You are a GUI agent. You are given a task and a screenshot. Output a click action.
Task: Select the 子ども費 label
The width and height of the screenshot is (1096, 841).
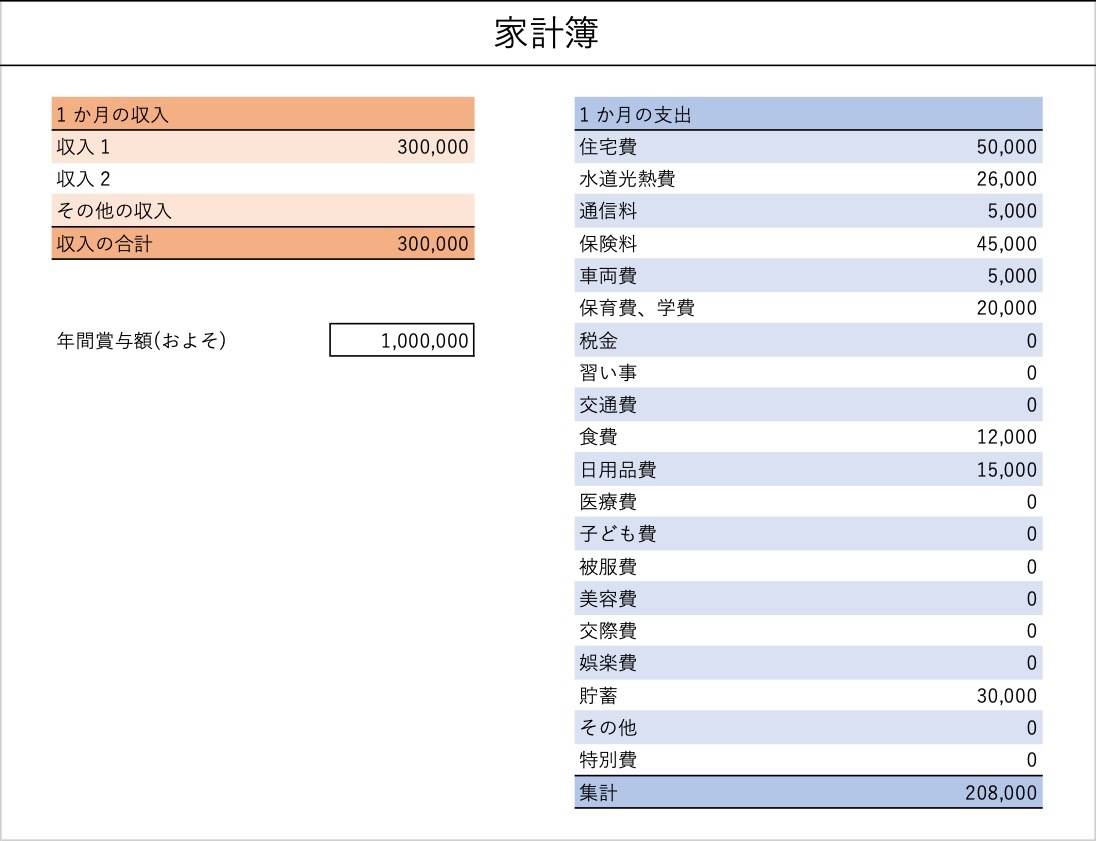(x=618, y=534)
